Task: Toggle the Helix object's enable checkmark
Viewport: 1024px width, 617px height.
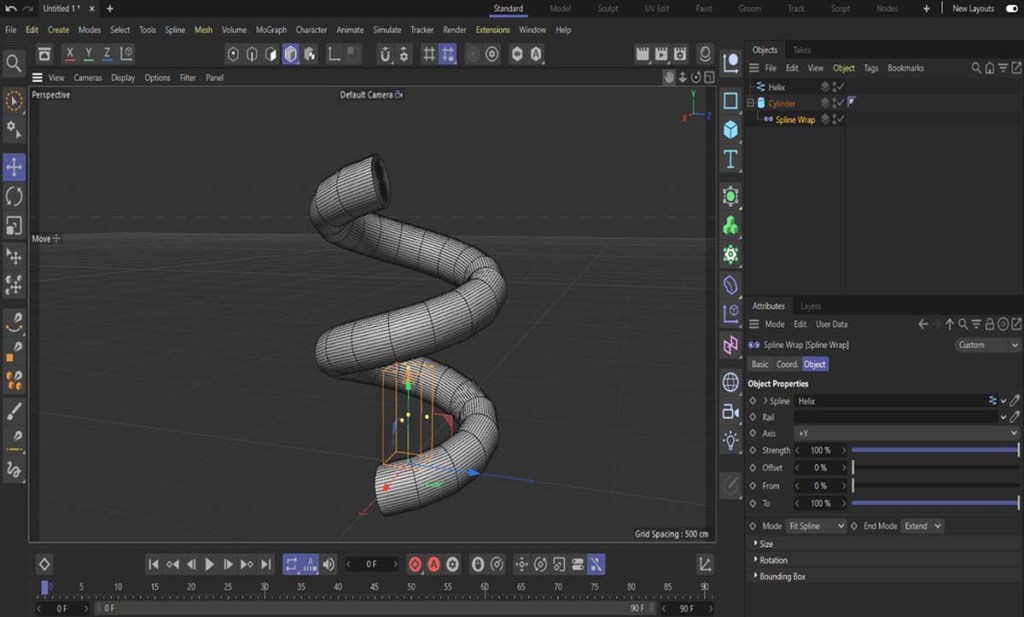Action: (x=841, y=87)
